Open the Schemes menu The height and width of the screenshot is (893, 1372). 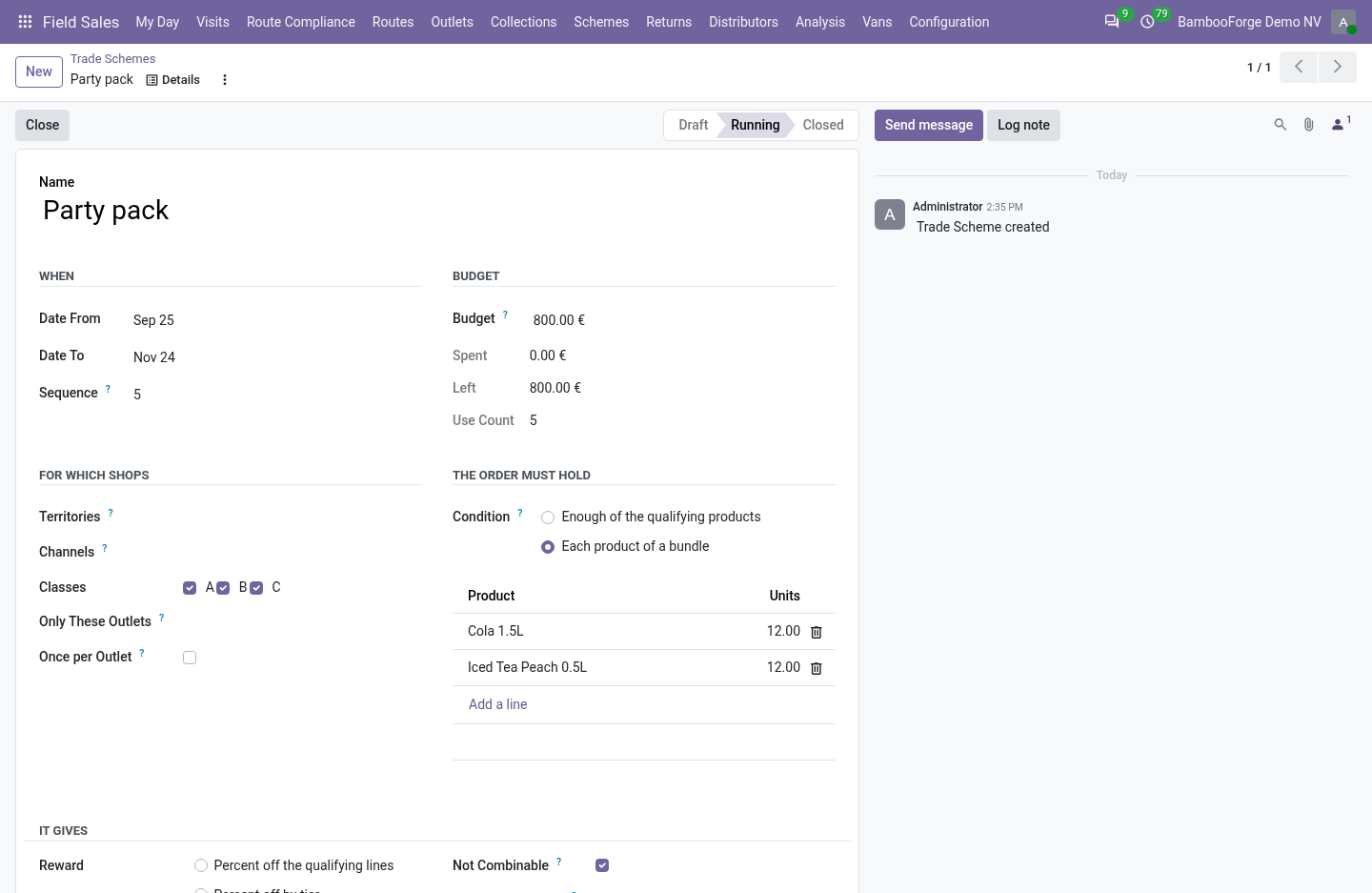coord(601,22)
